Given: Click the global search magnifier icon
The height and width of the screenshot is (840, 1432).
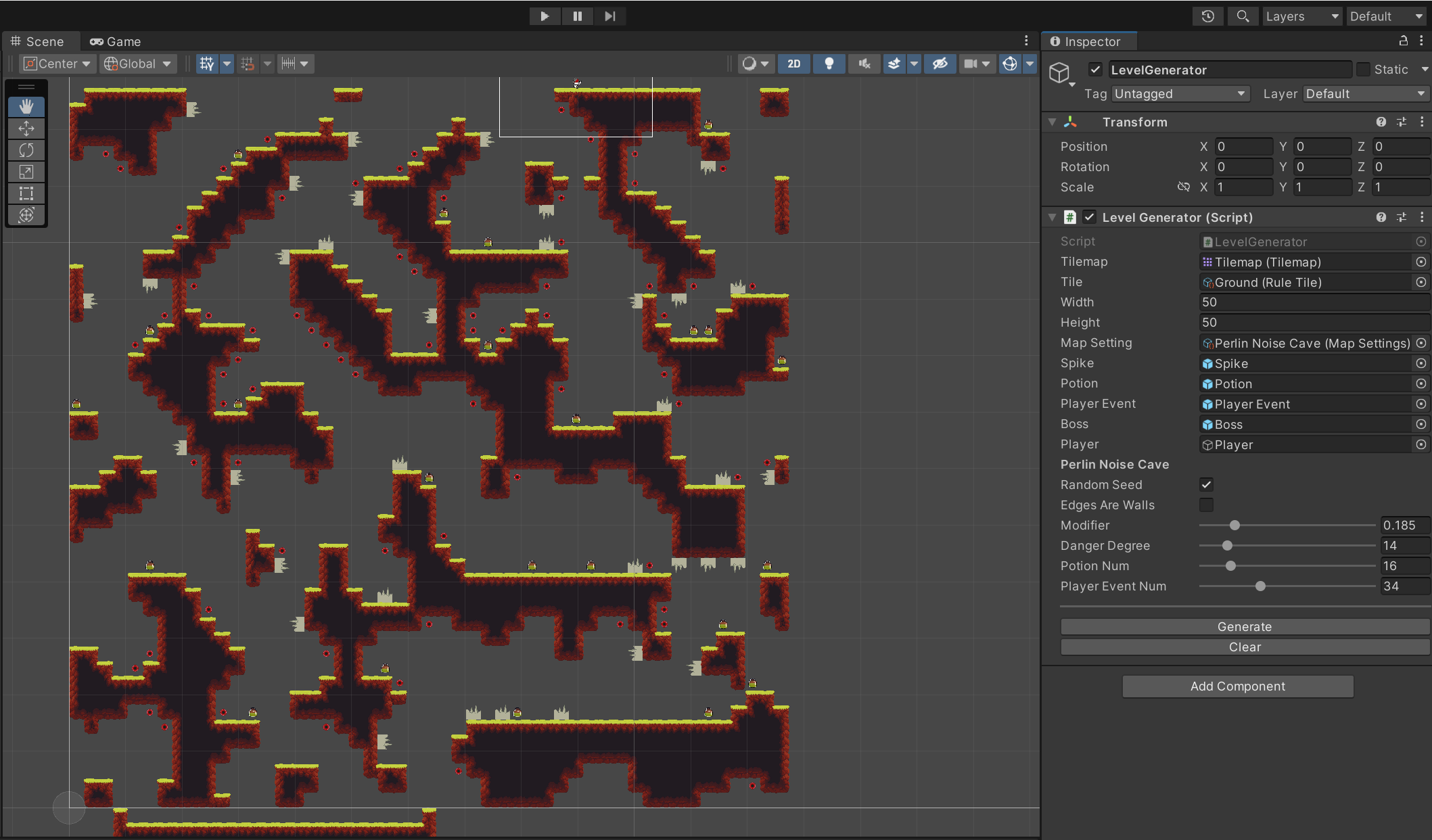Looking at the screenshot, I should [x=1243, y=16].
